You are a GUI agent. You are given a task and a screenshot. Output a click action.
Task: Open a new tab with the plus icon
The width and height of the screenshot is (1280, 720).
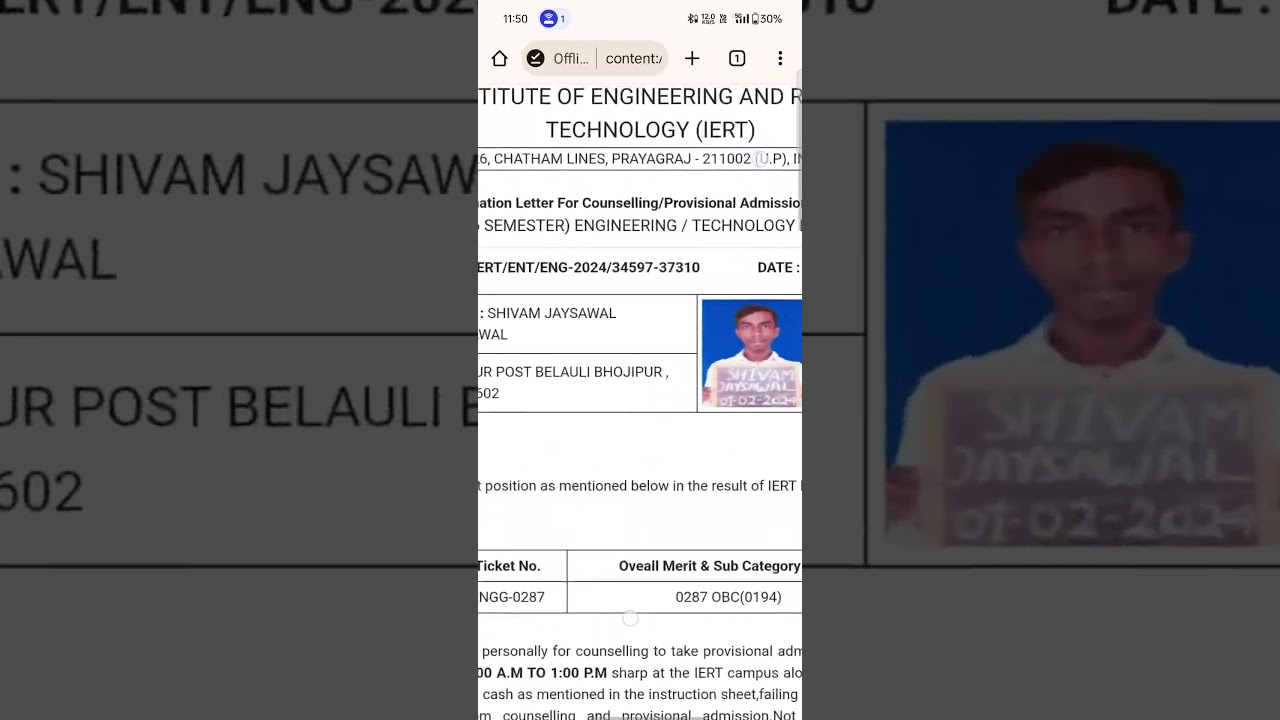point(692,59)
